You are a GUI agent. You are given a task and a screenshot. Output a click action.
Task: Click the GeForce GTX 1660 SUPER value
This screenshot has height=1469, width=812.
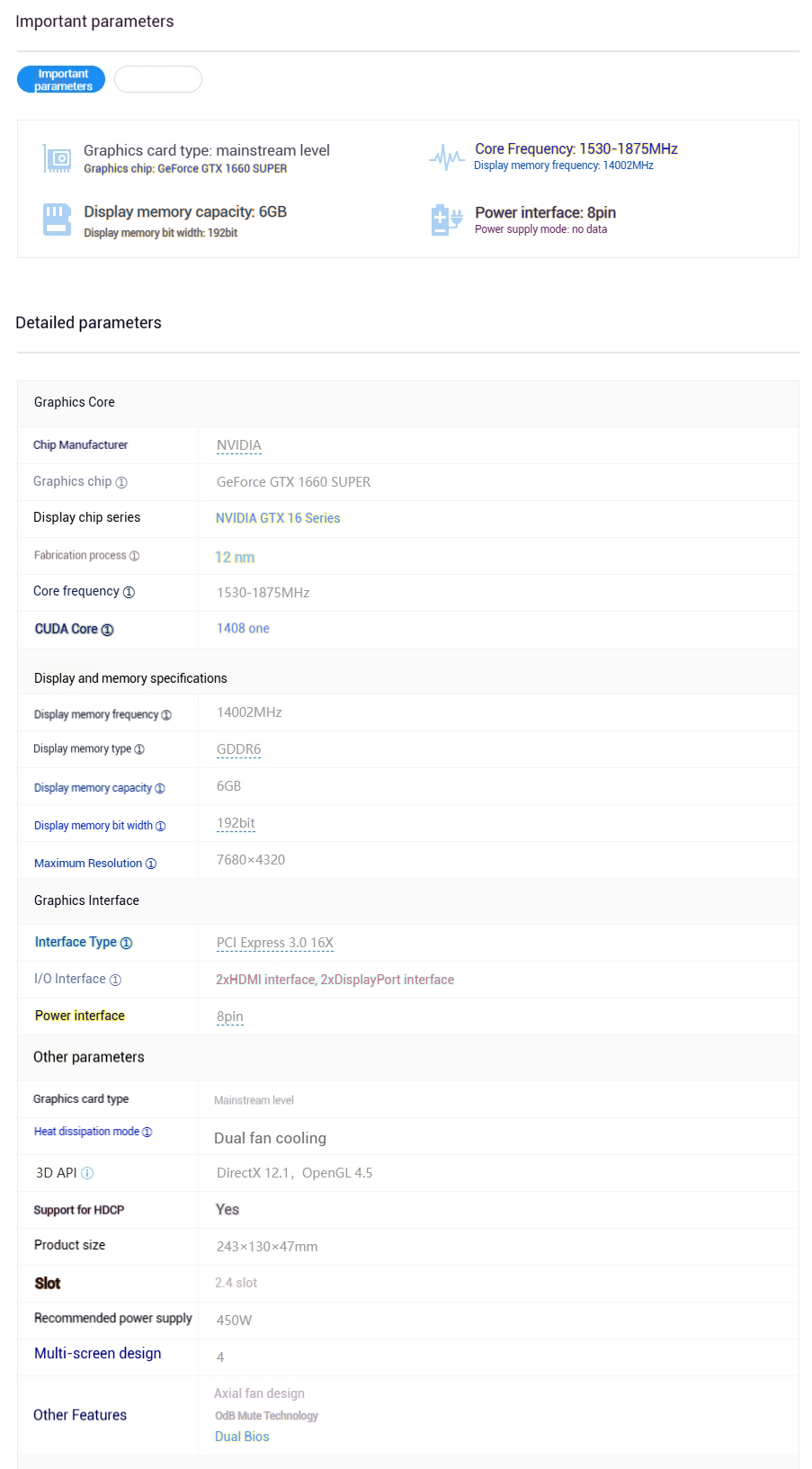(x=293, y=482)
